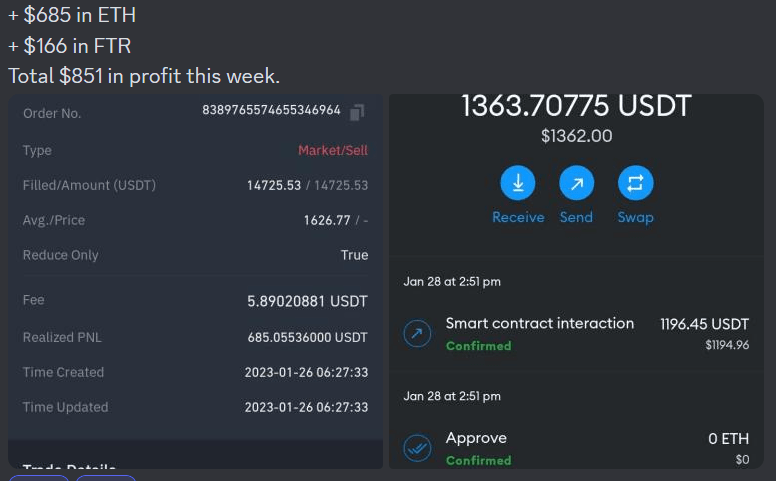Click the Receive label
Viewport: 776px width, 481px height.
[518, 217]
